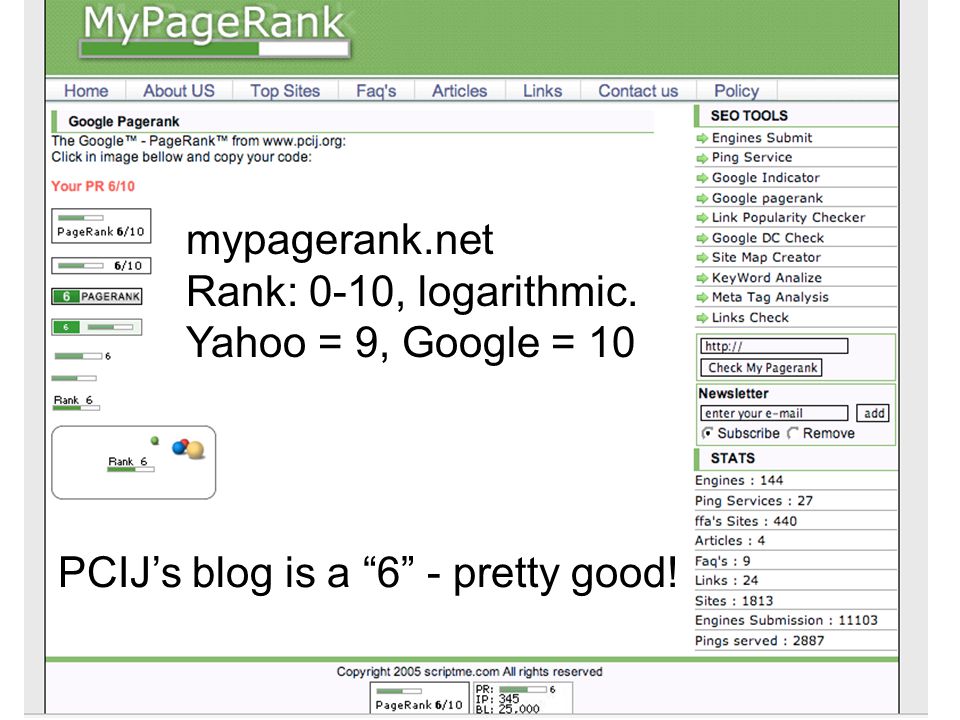The image size is (960, 720).
Task: Open Google DC Check tool
Action: [768, 238]
